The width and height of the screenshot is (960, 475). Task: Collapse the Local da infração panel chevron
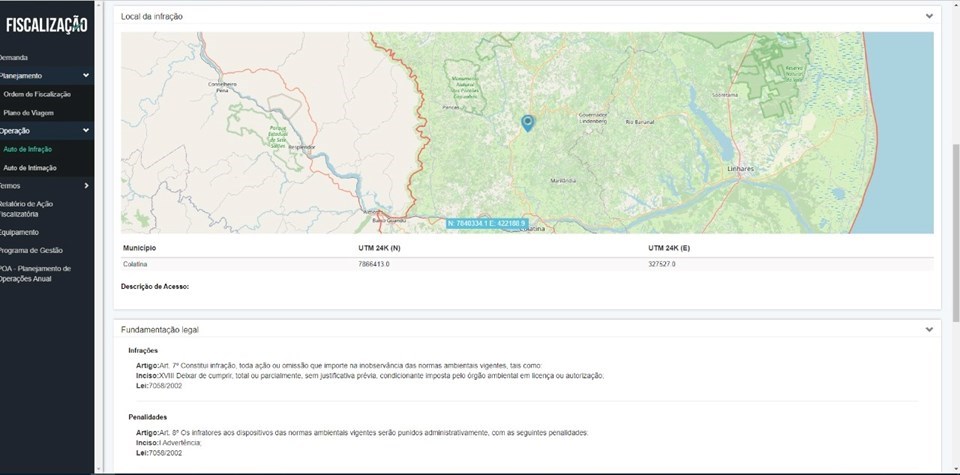(929, 16)
